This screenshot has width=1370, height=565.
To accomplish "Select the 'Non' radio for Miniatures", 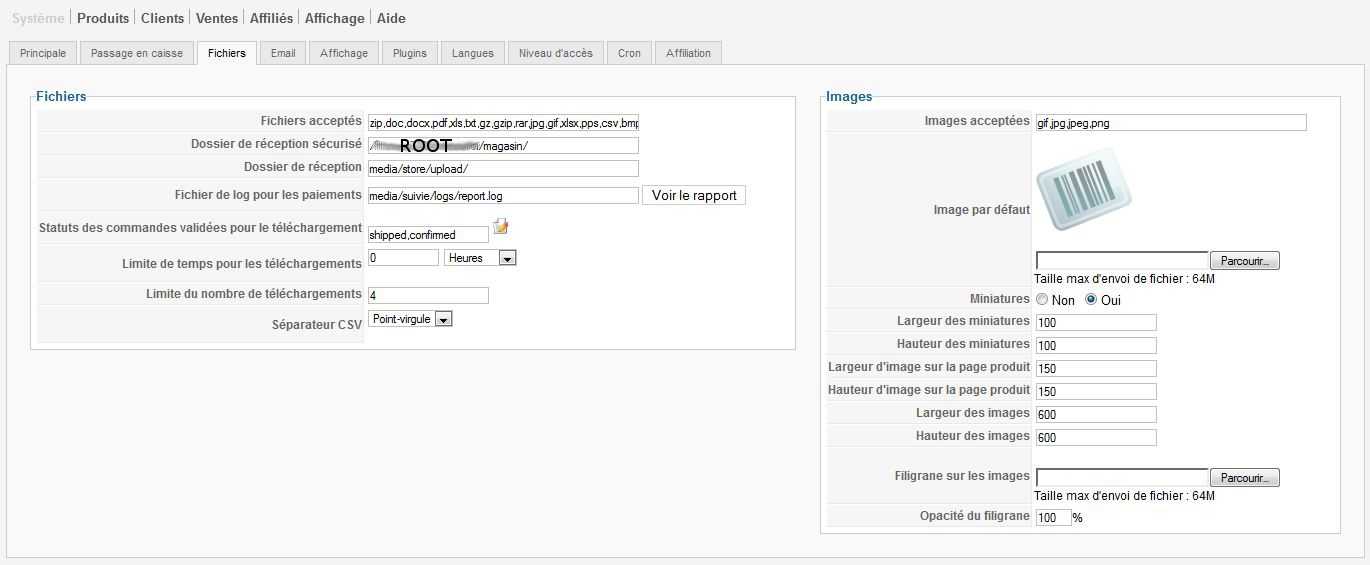I will click(1042, 300).
